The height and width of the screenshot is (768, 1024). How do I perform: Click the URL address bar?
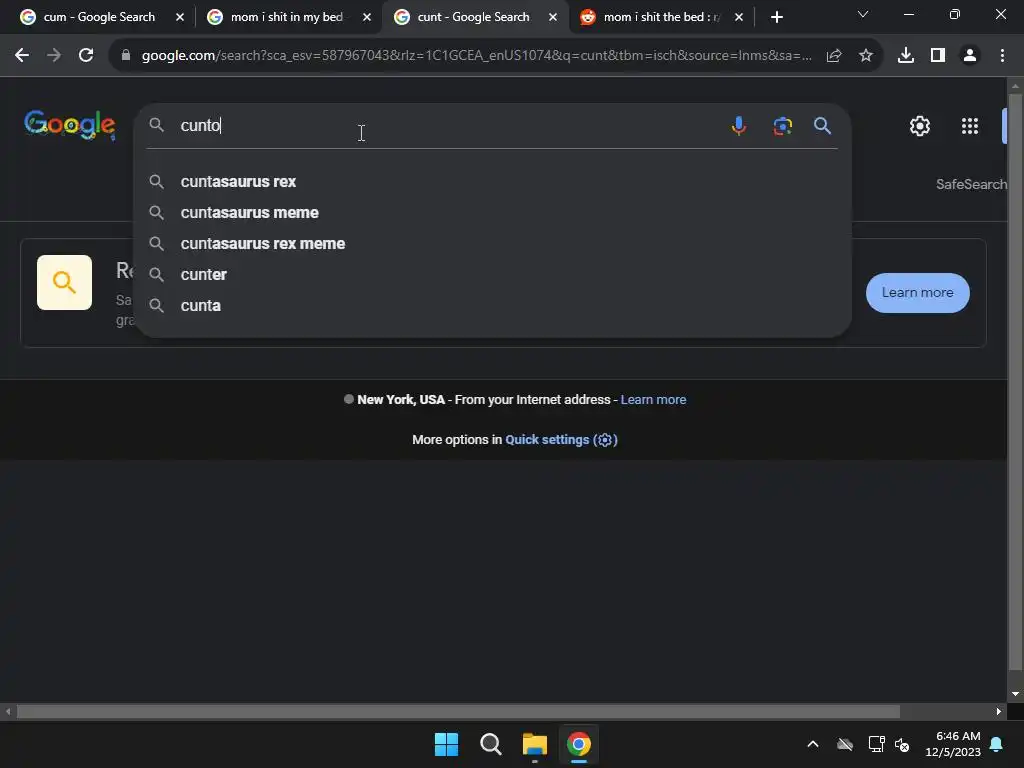tap(477, 56)
